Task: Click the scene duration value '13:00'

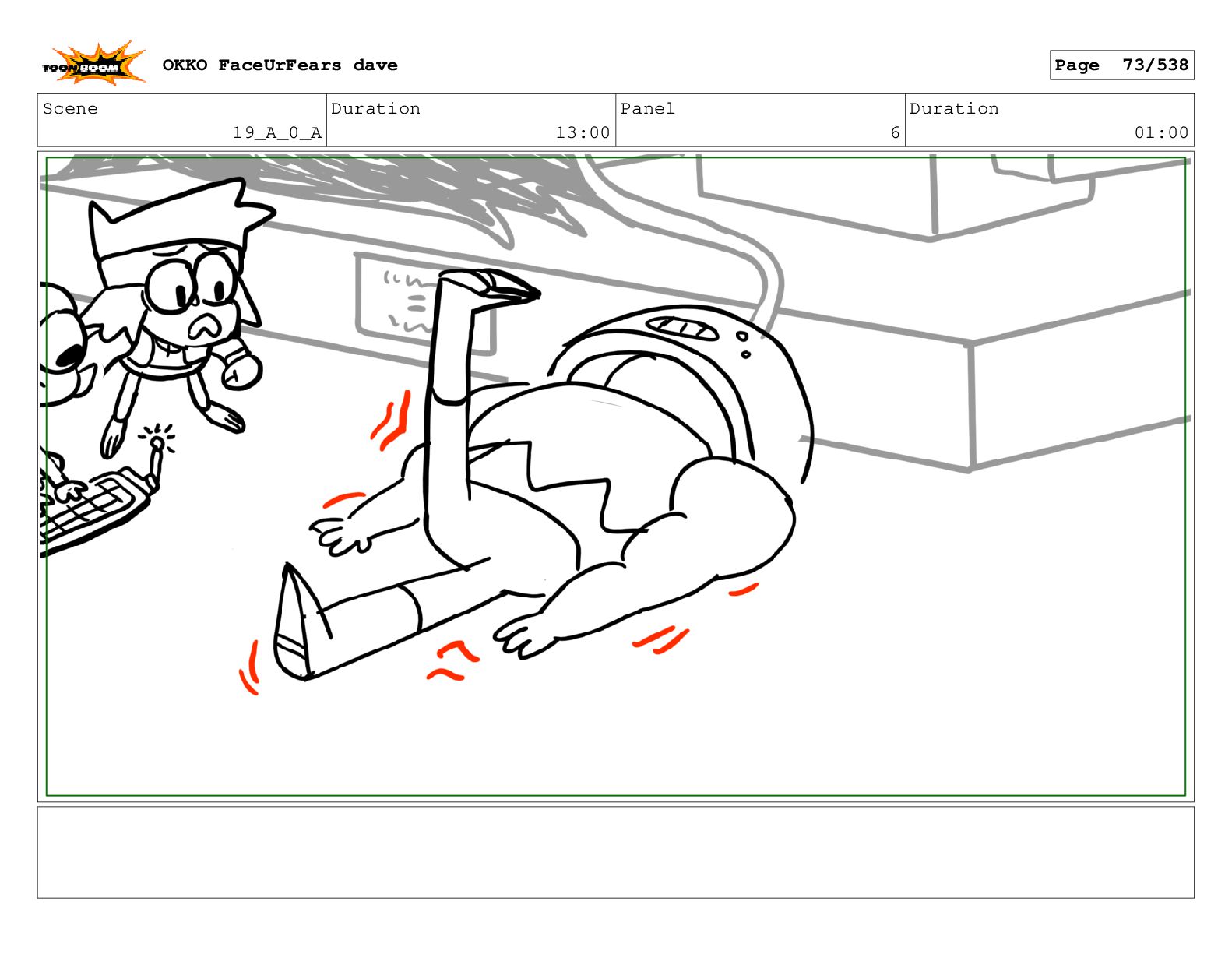Action: (583, 133)
